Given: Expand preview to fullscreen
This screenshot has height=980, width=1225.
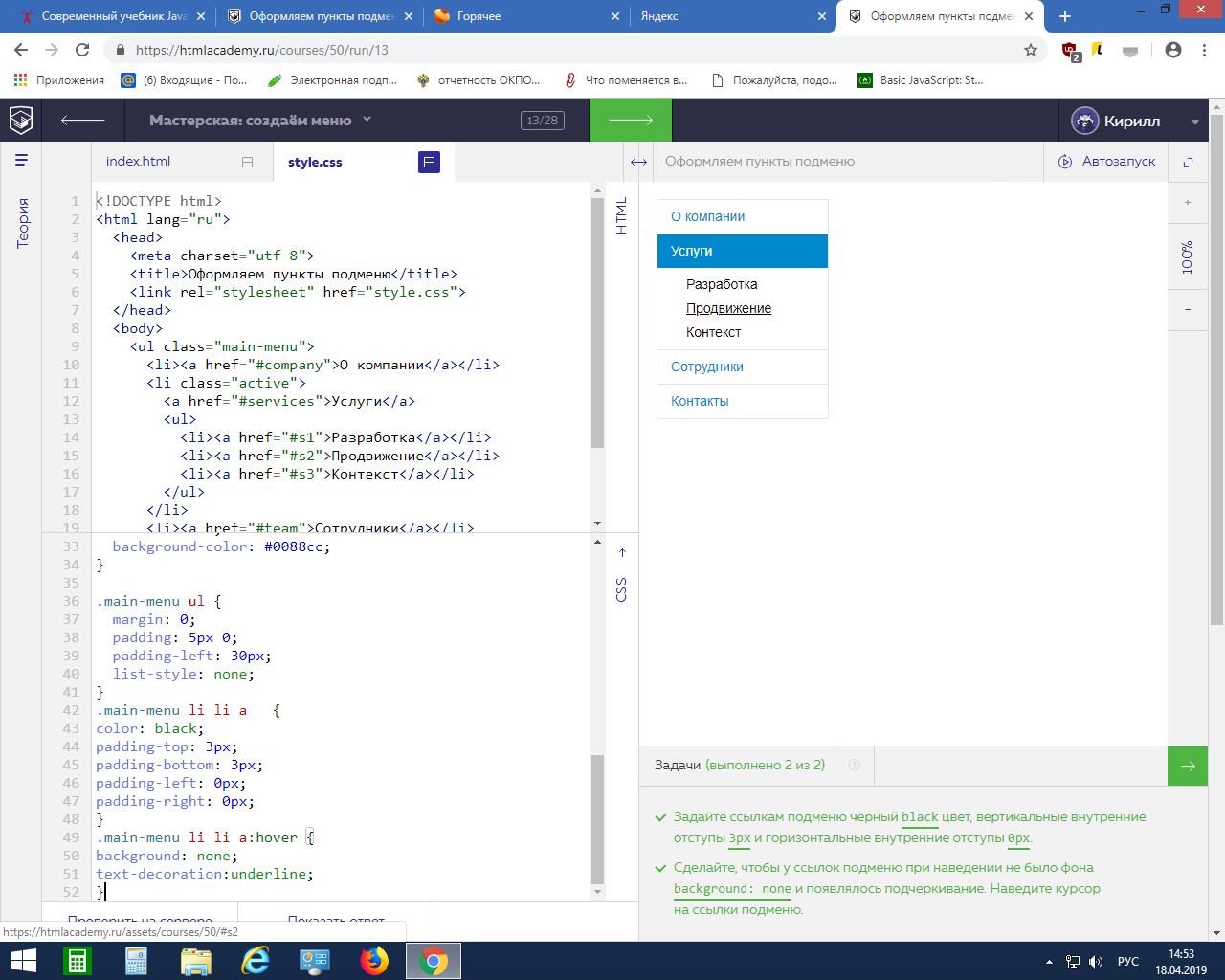Looking at the screenshot, I should pos(1188,162).
